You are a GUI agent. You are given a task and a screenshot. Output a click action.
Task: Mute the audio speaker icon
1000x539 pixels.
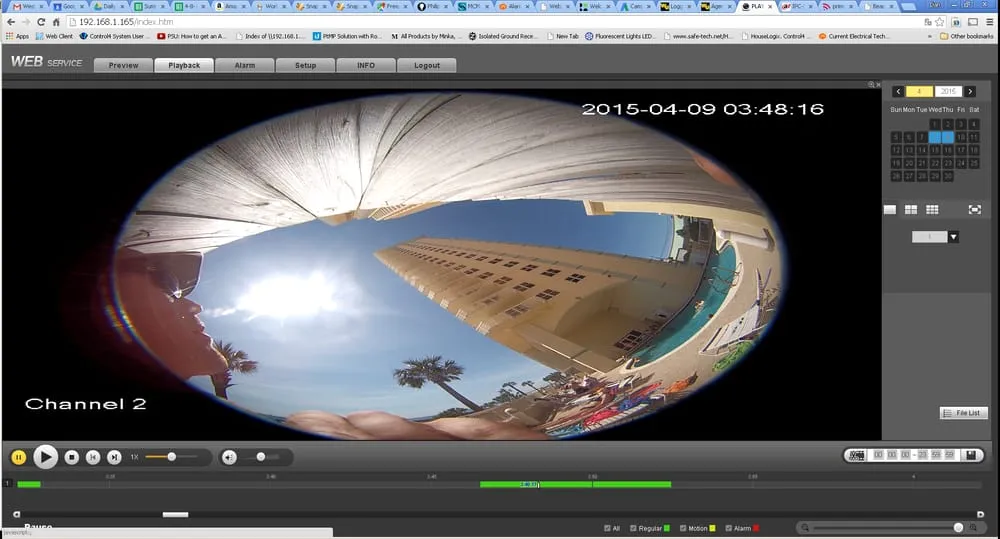click(x=230, y=457)
